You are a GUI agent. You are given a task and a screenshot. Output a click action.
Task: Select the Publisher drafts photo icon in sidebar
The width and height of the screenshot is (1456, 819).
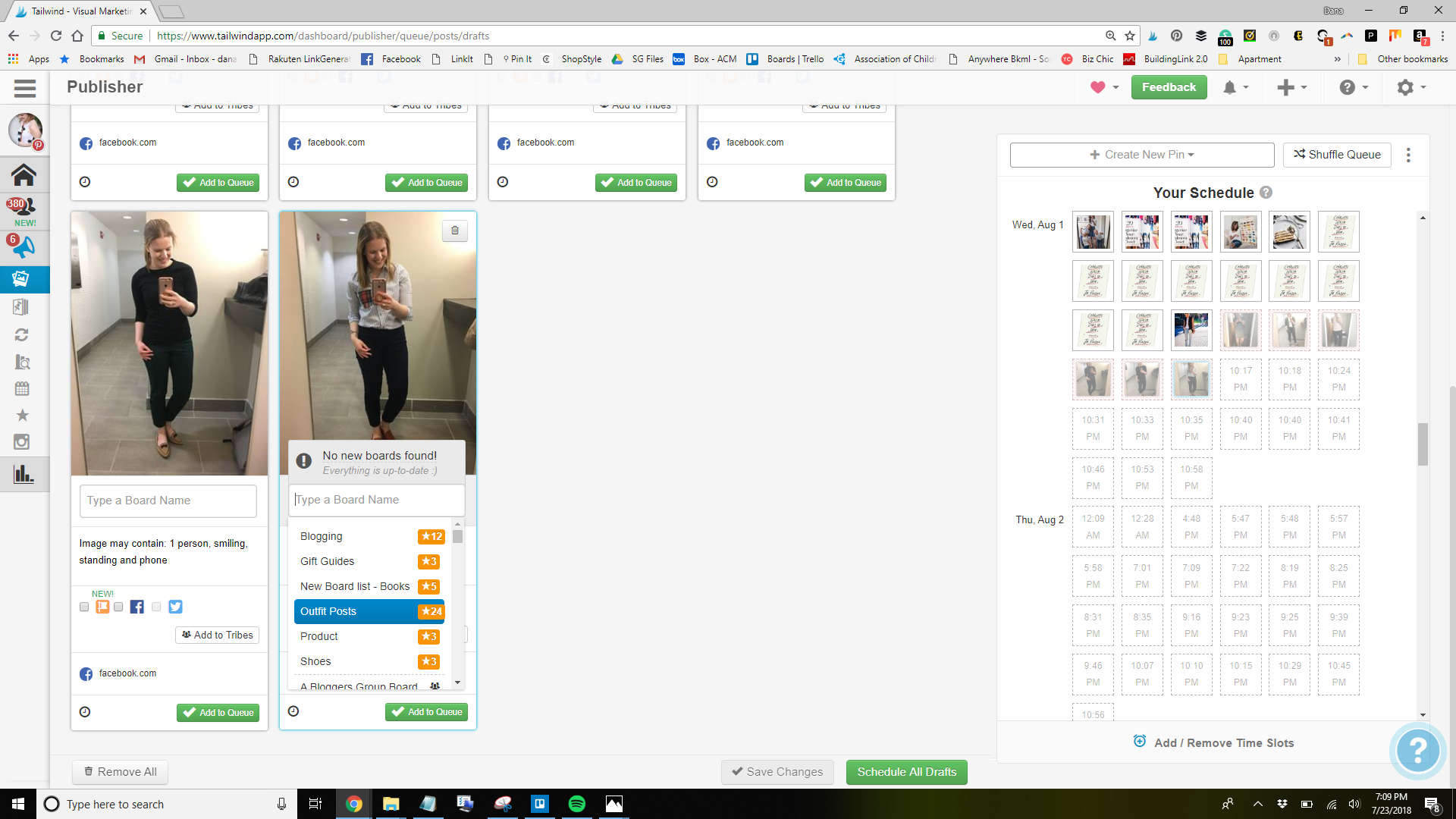tap(20, 279)
